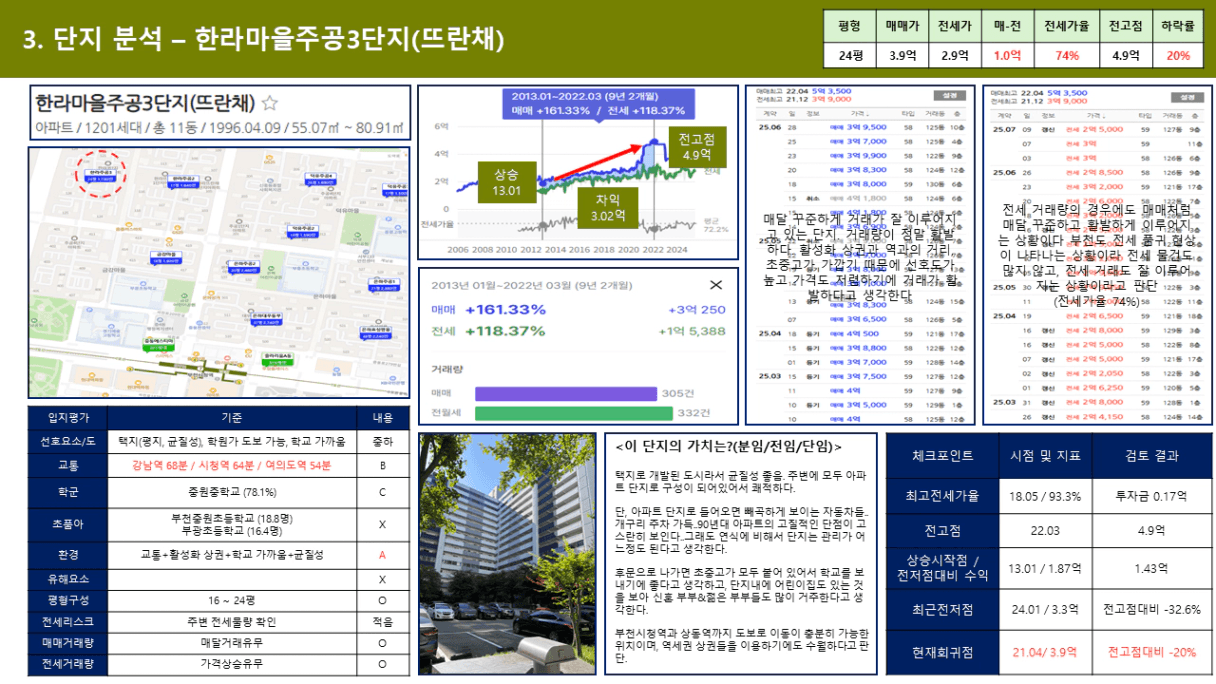Open 설정 in the 매매 transaction list

pyautogui.click(x=949, y=97)
